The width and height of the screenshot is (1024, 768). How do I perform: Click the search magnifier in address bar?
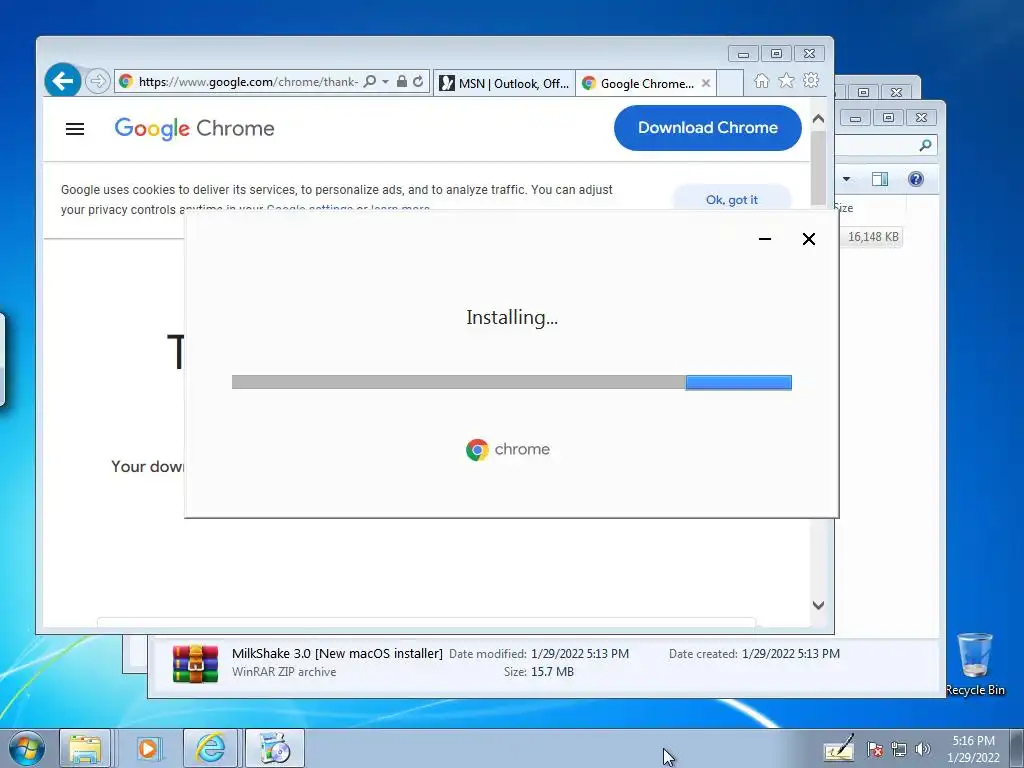[x=370, y=81]
